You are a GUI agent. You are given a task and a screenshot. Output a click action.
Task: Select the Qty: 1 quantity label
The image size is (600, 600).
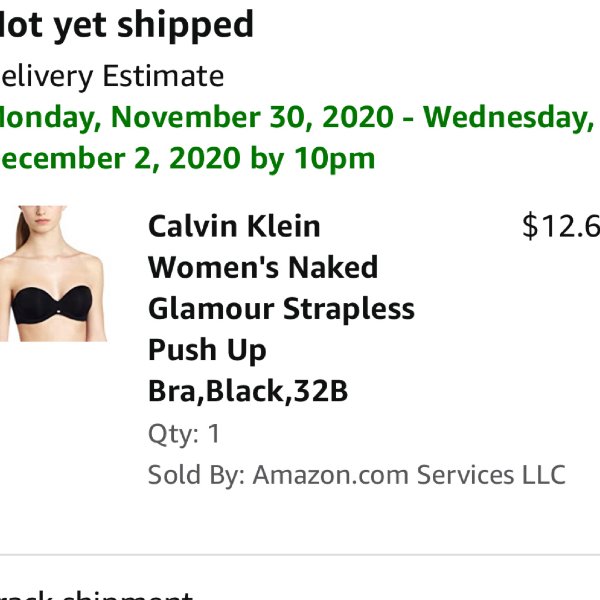184,434
